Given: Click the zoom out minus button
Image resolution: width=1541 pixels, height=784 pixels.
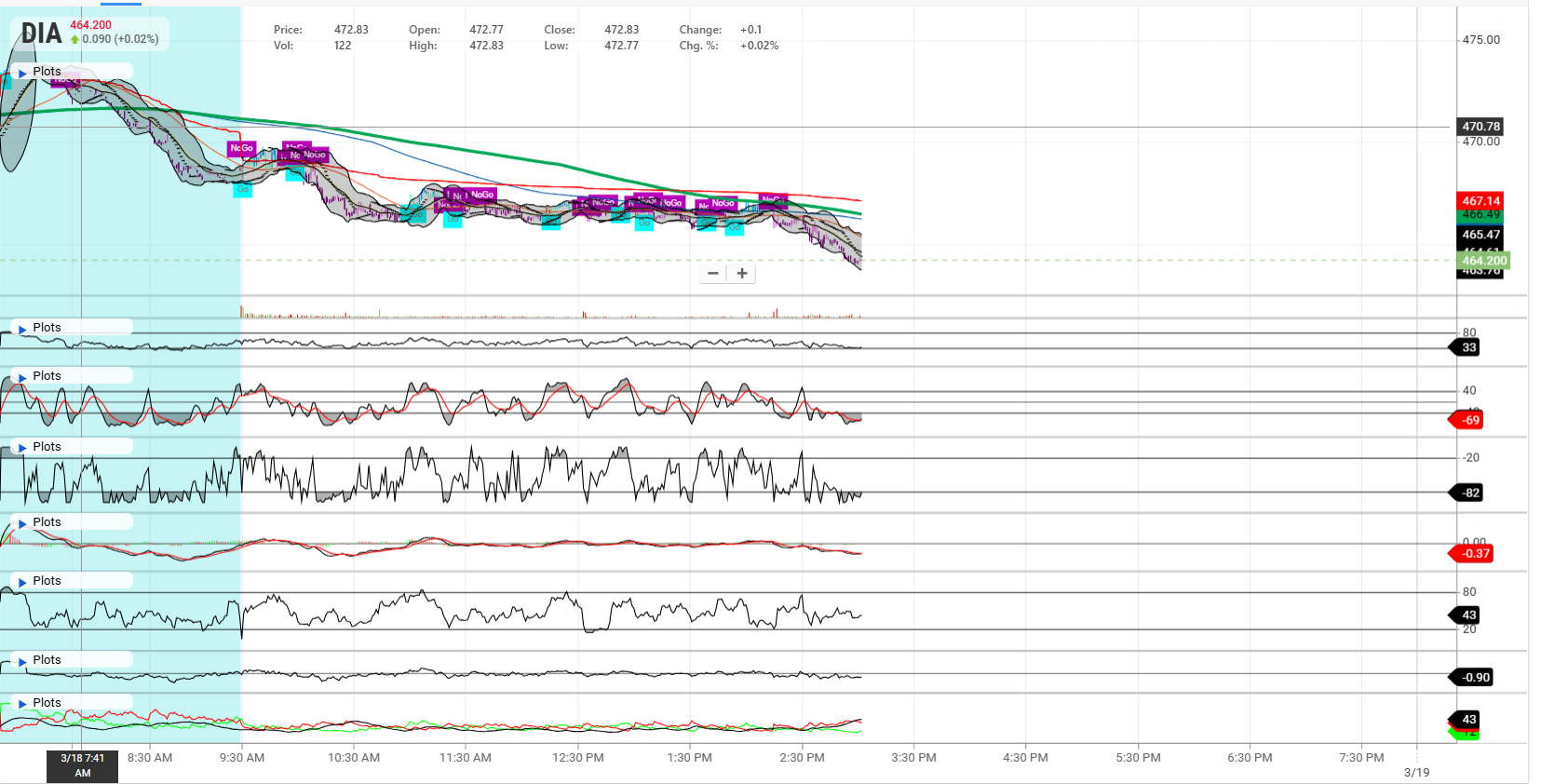Looking at the screenshot, I should pyautogui.click(x=713, y=274).
